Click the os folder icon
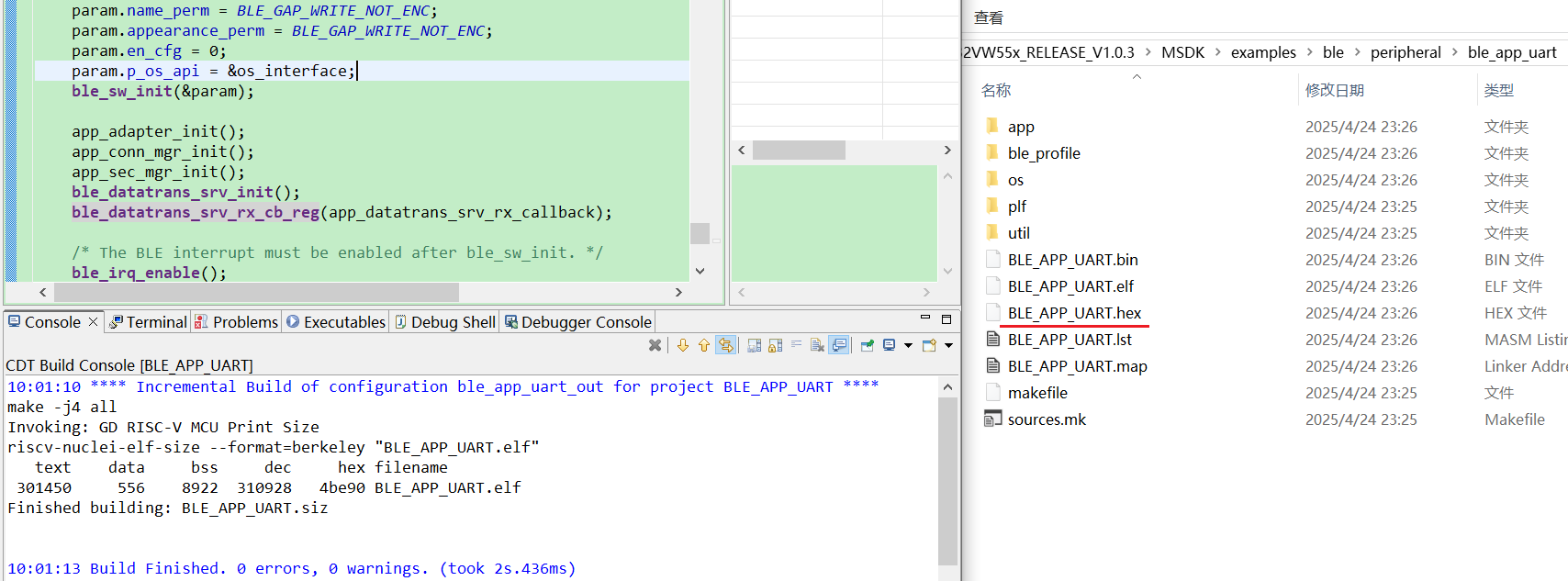This screenshot has height=581, width=1568. click(x=991, y=179)
